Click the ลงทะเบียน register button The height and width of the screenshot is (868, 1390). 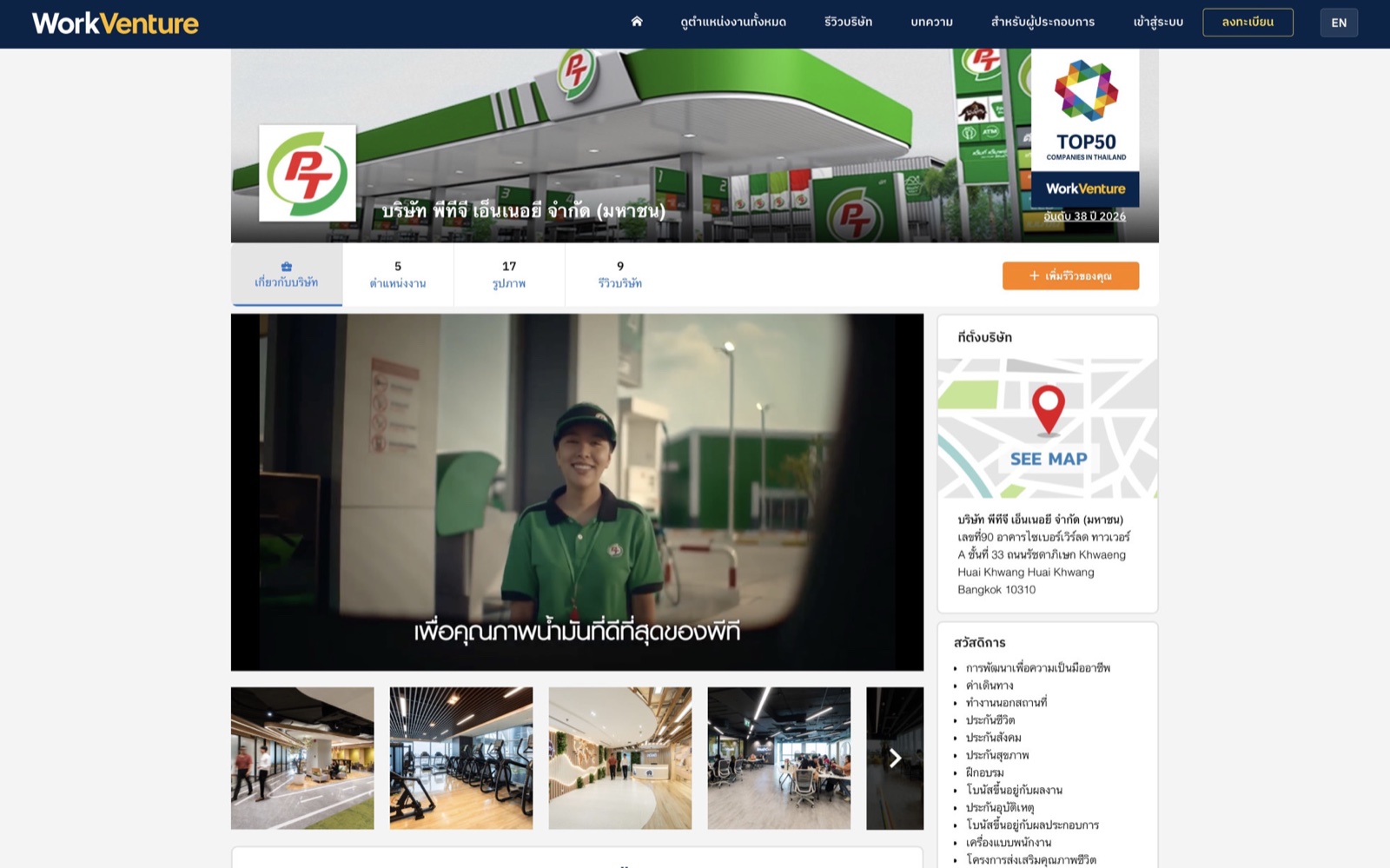[x=1248, y=23]
